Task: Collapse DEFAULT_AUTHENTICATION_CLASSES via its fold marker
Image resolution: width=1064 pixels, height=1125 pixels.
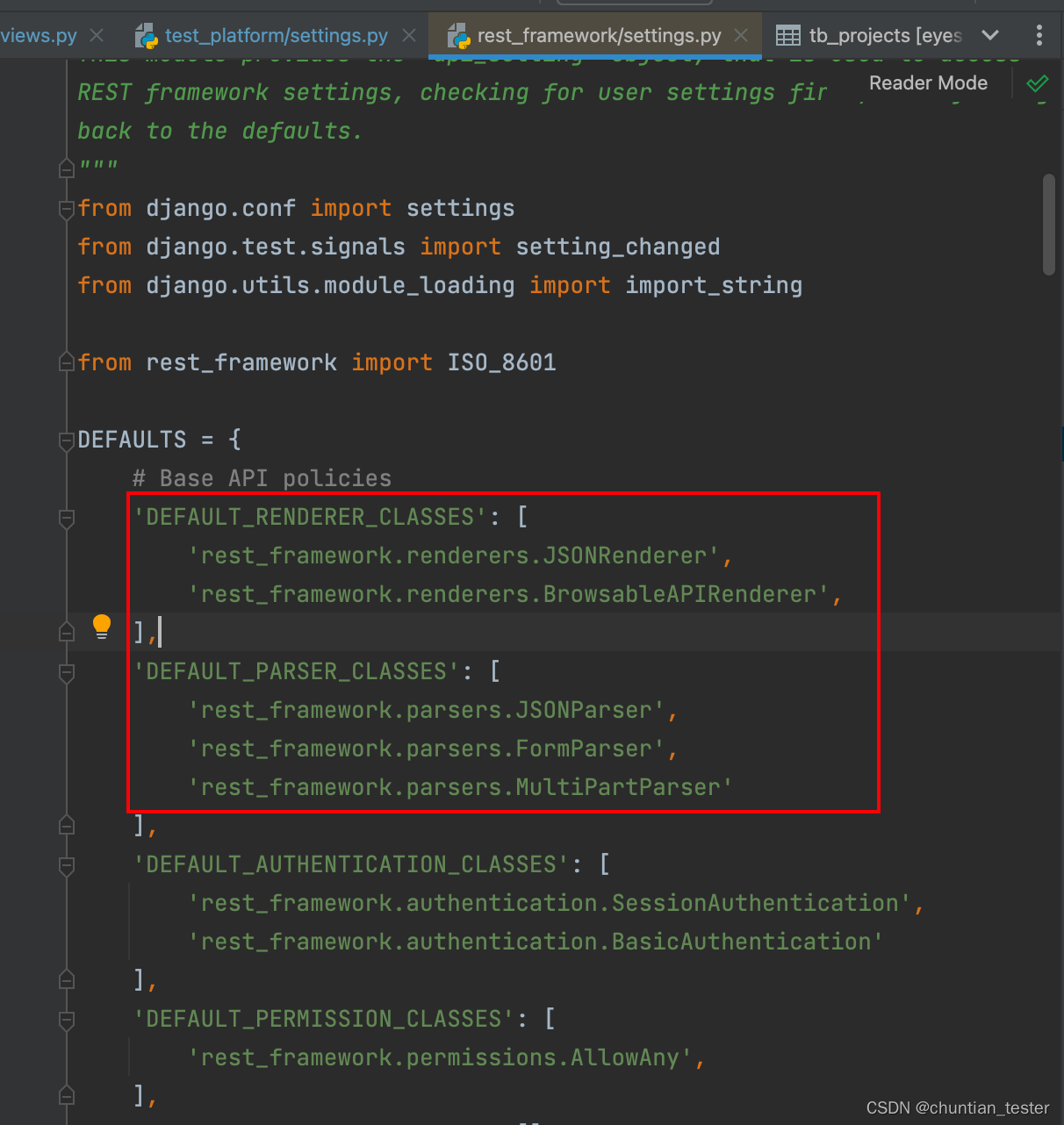Action: pos(66,865)
